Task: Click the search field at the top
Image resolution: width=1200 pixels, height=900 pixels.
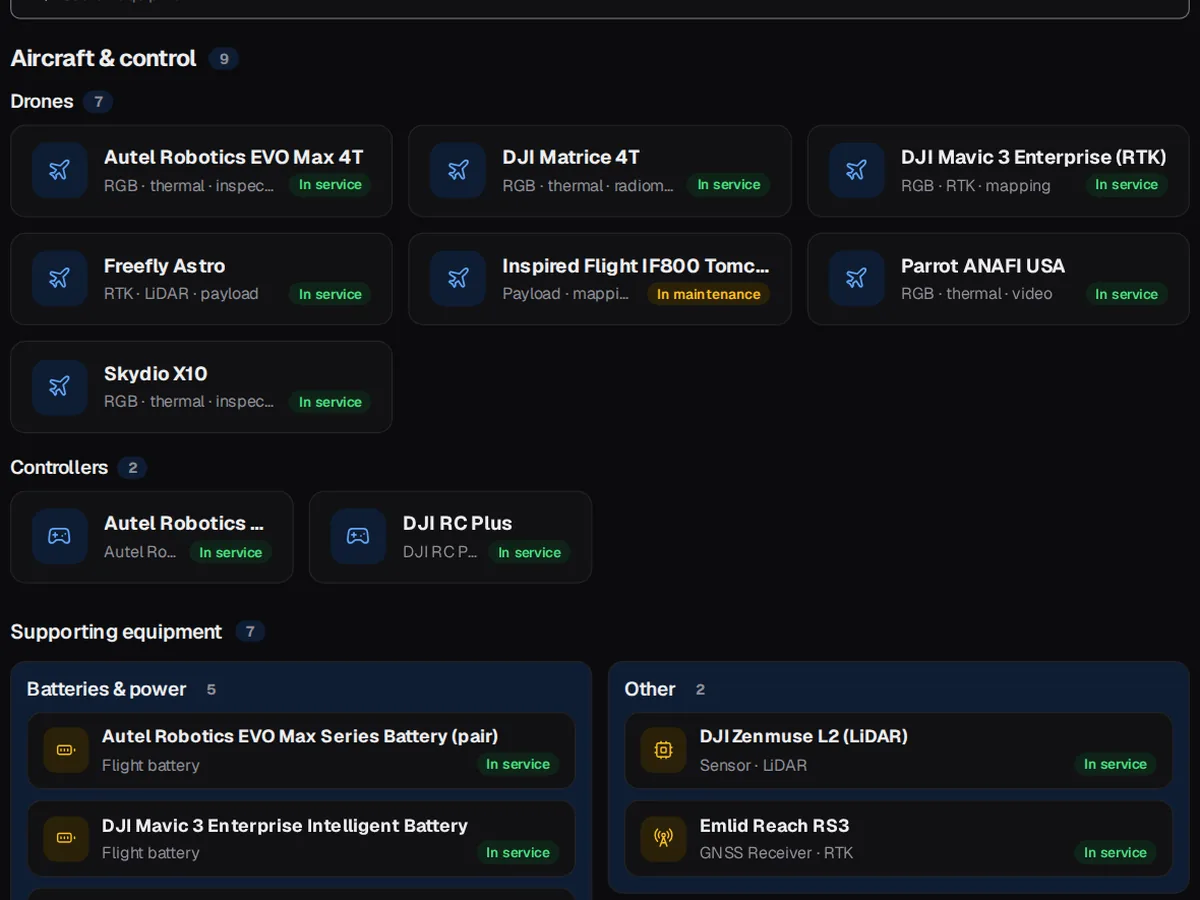Action: 600,8
